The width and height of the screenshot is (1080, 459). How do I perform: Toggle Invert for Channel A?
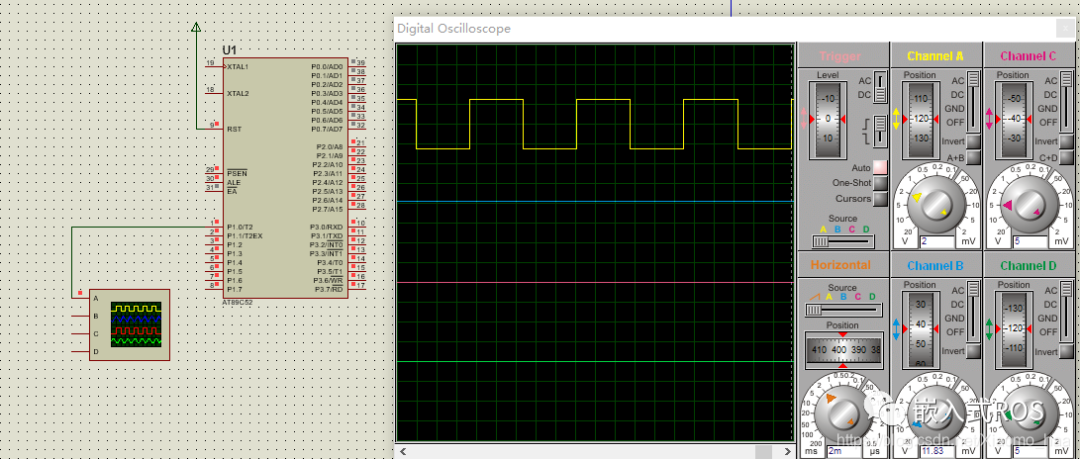973,142
